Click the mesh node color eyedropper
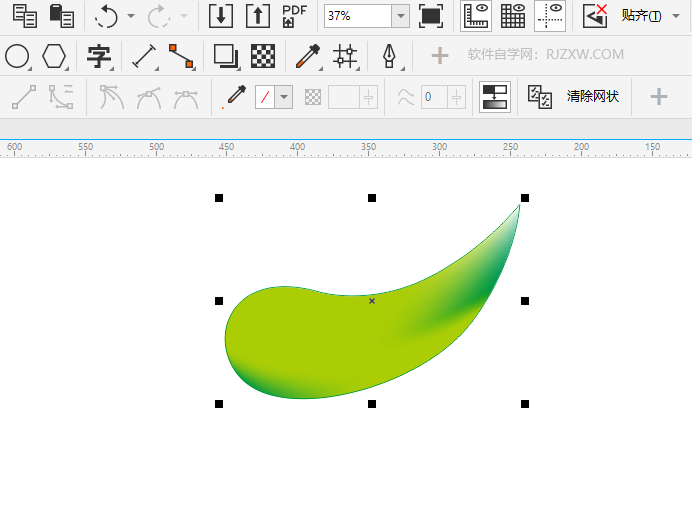 coord(236,97)
